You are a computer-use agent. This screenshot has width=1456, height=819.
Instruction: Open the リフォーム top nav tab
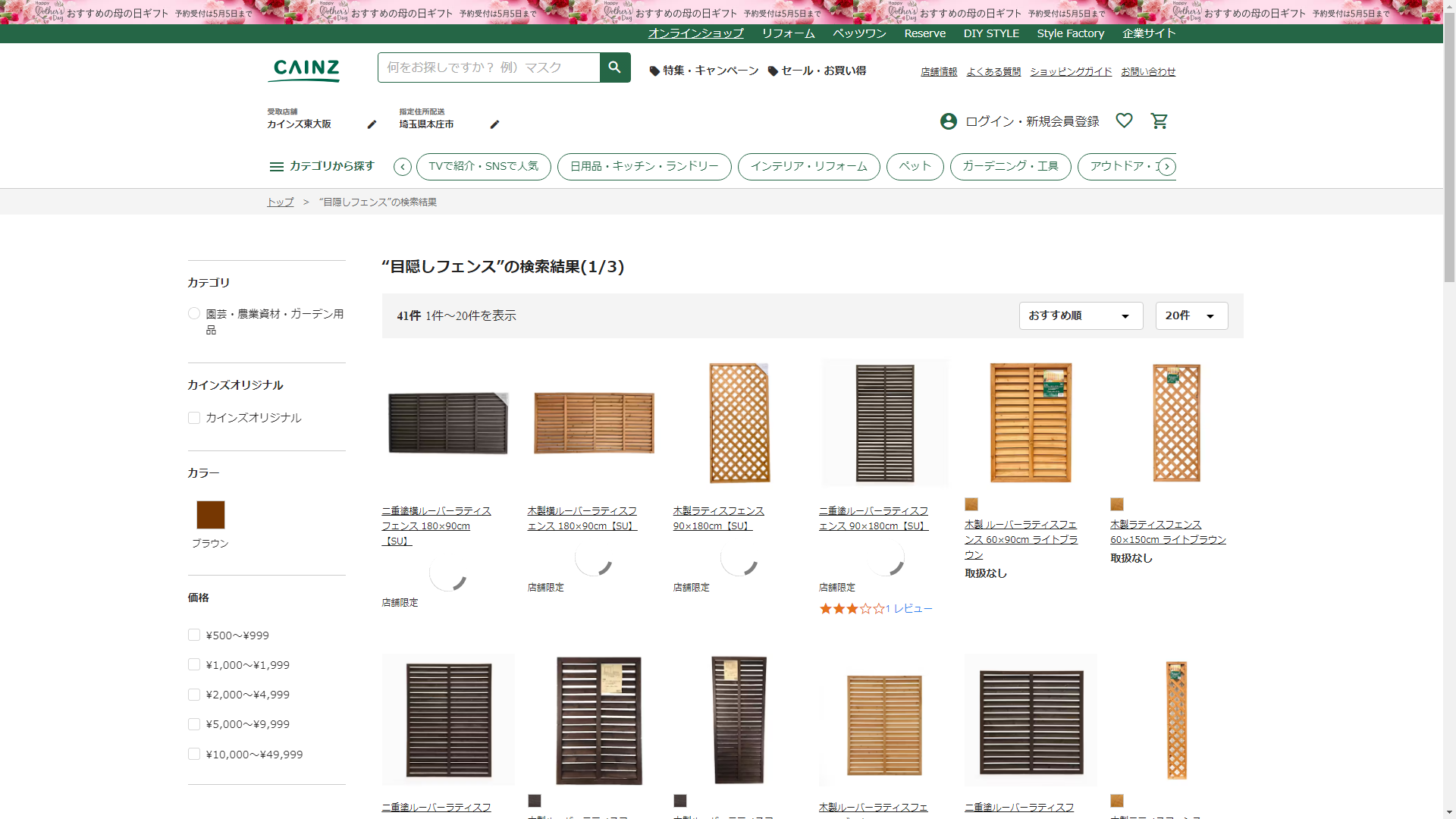pos(788,33)
